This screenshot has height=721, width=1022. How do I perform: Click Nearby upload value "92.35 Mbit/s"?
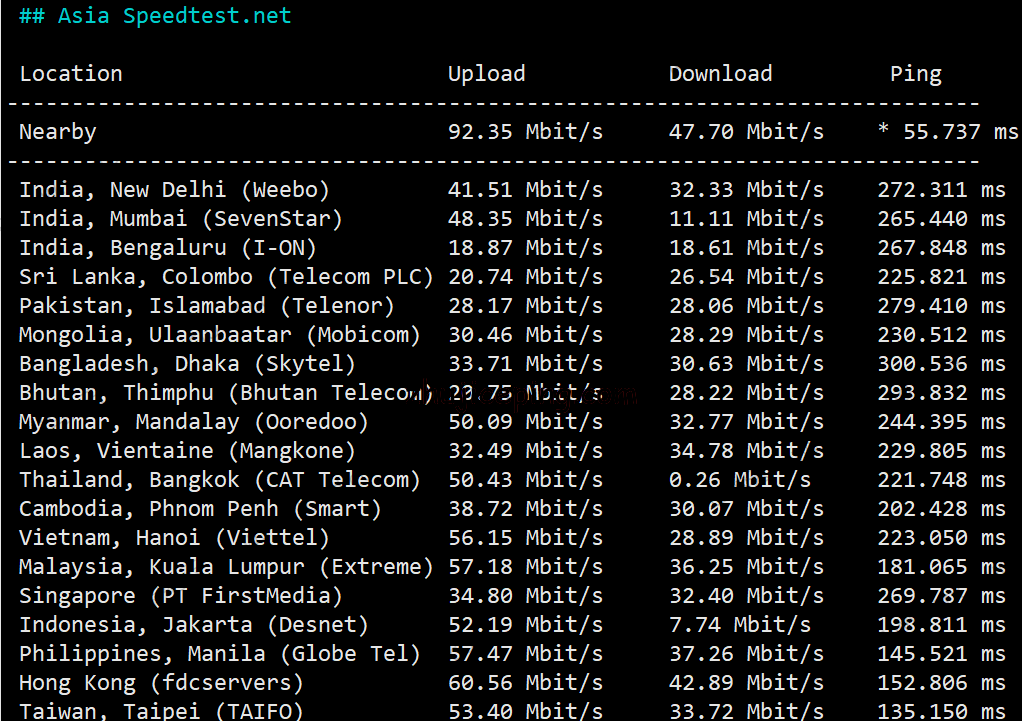pyautogui.click(x=525, y=132)
